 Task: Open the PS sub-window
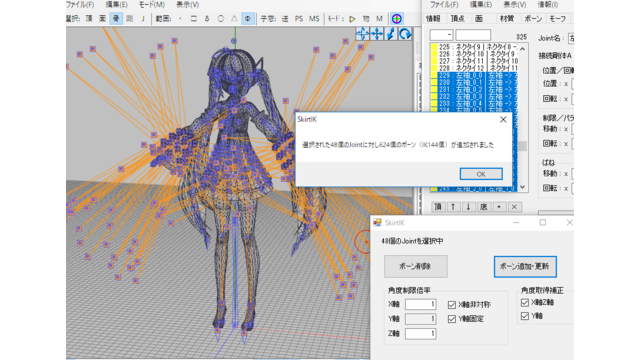[299, 19]
